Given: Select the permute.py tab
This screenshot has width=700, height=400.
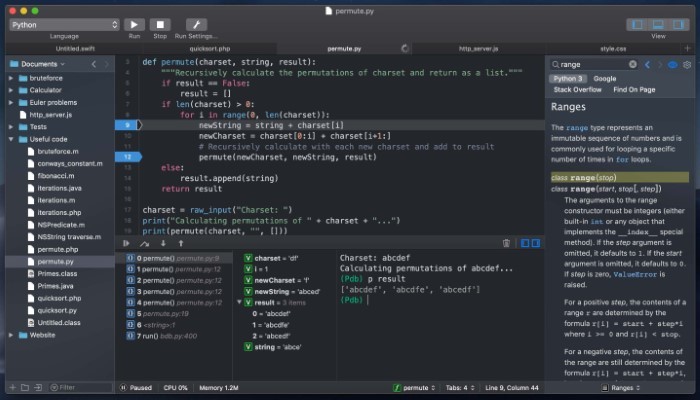Looking at the screenshot, I should (x=344, y=49).
